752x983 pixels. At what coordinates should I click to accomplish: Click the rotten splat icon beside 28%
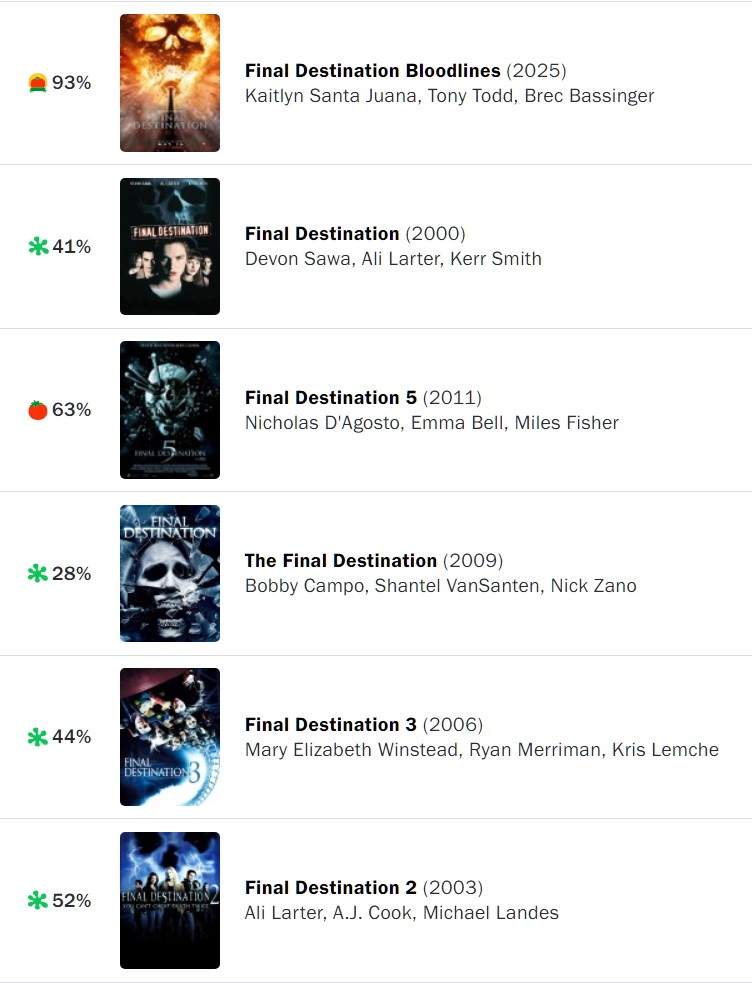tap(38, 573)
